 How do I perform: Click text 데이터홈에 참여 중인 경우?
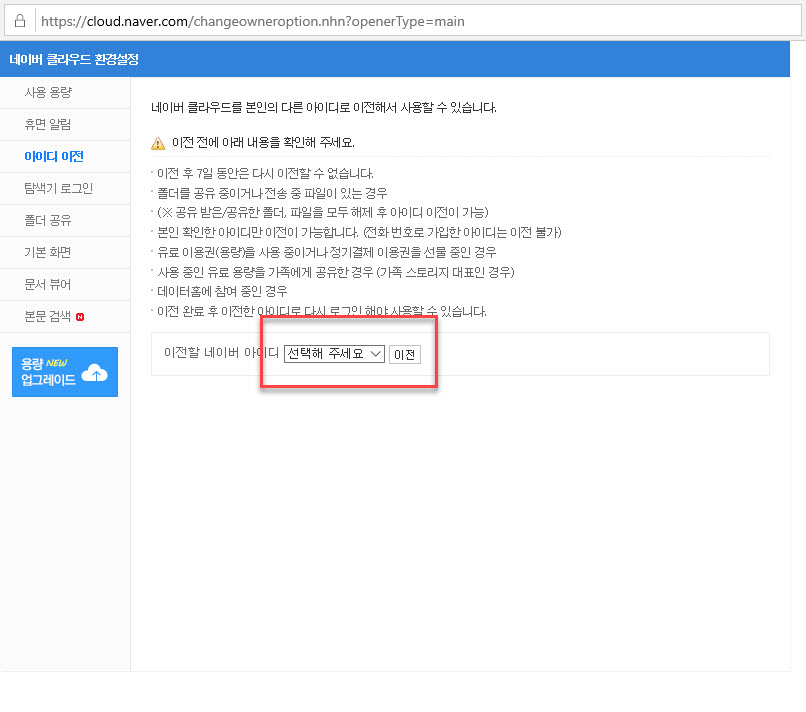click(222, 291)
